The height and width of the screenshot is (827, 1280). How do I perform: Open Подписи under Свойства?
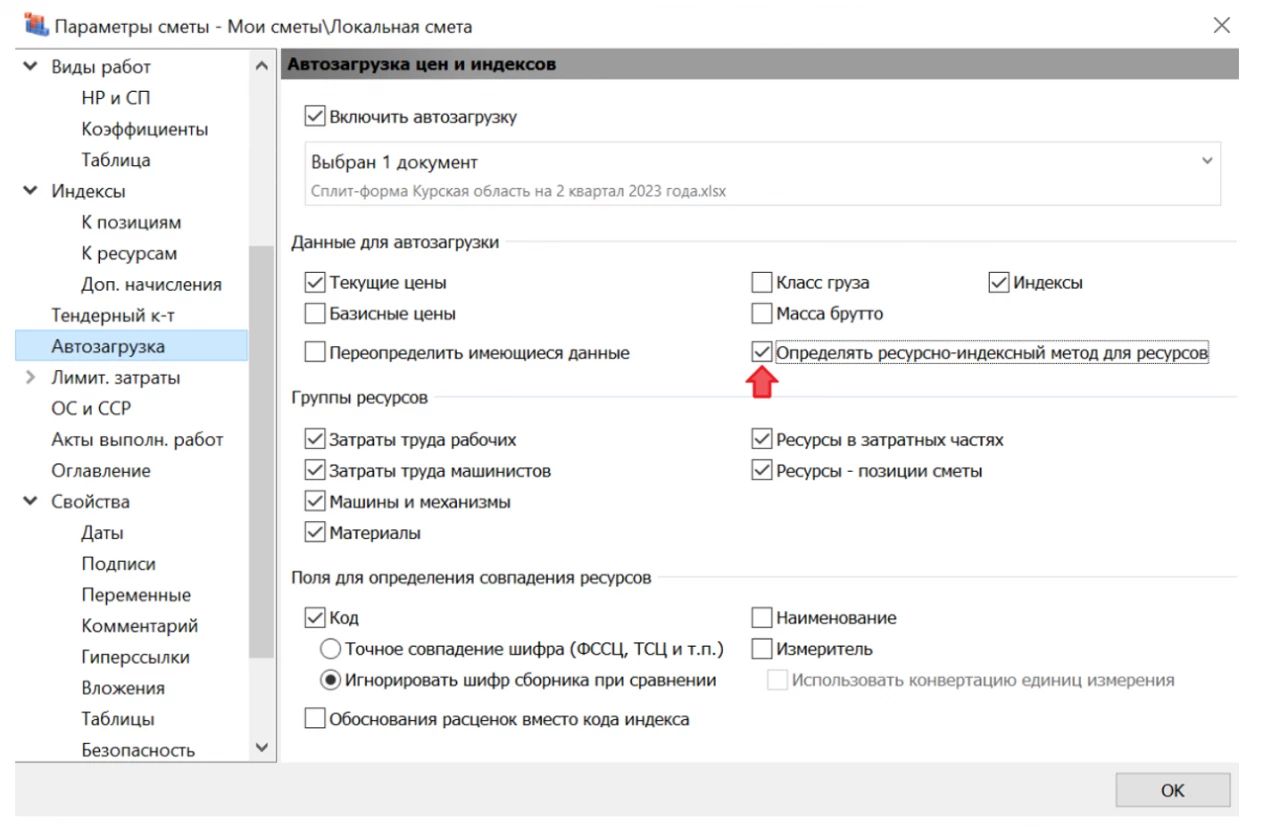point(118,564)
